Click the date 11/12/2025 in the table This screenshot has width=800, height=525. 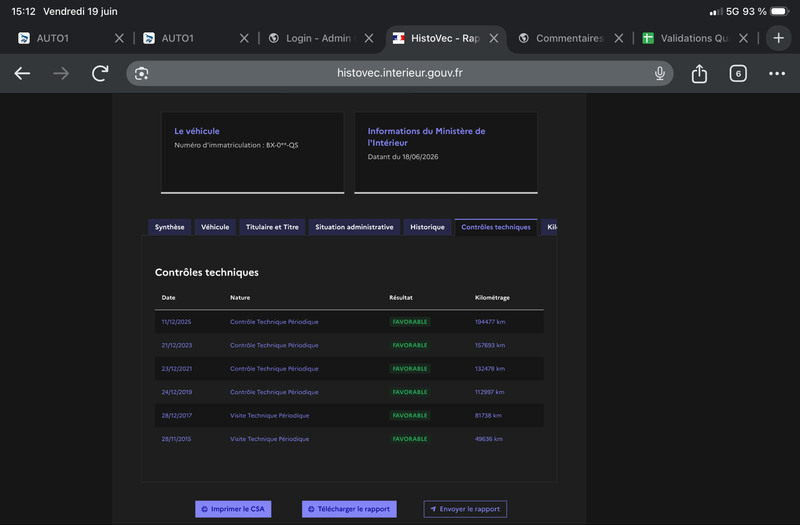(x=177, y=322)
